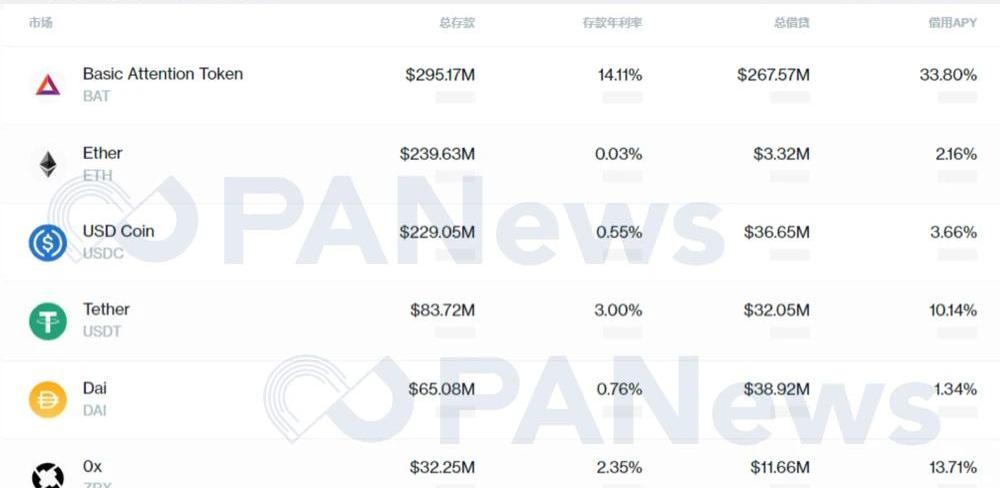Sort by 借用APY column header
The image size is (1000, 488).
point(952,23)
